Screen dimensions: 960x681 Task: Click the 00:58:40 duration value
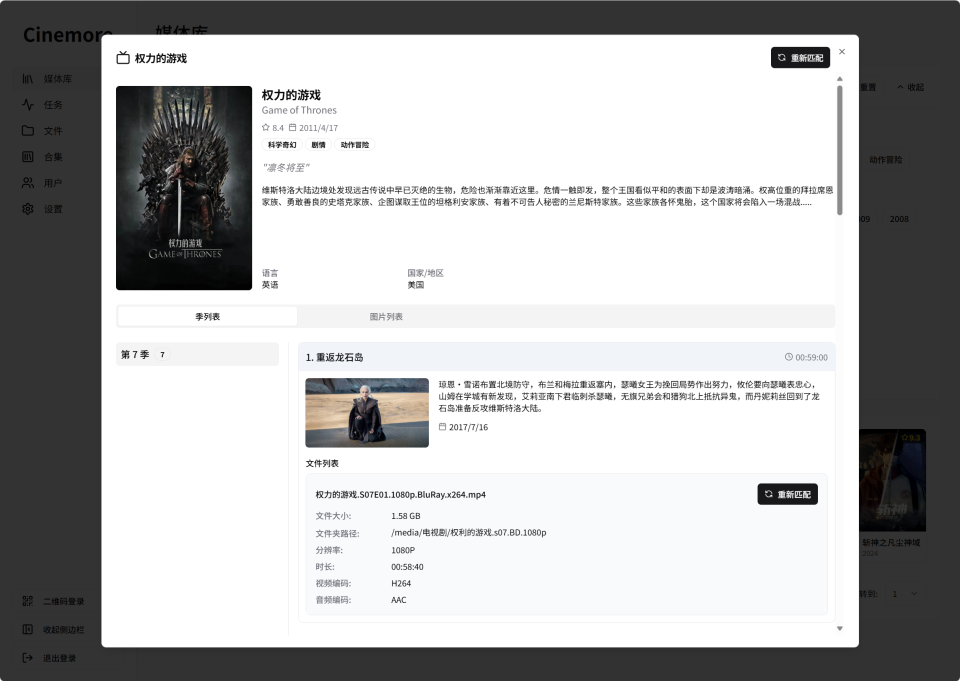(407, 567)
